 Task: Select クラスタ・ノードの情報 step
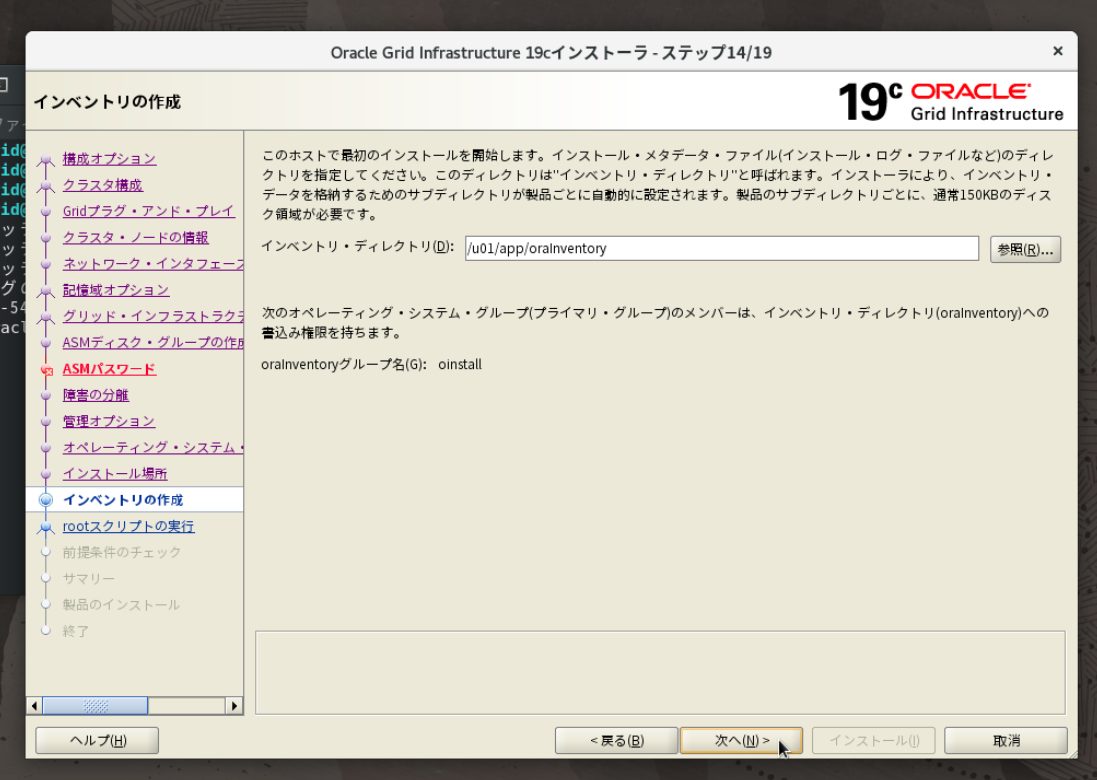pyautogui.click(x=136, y=238)
